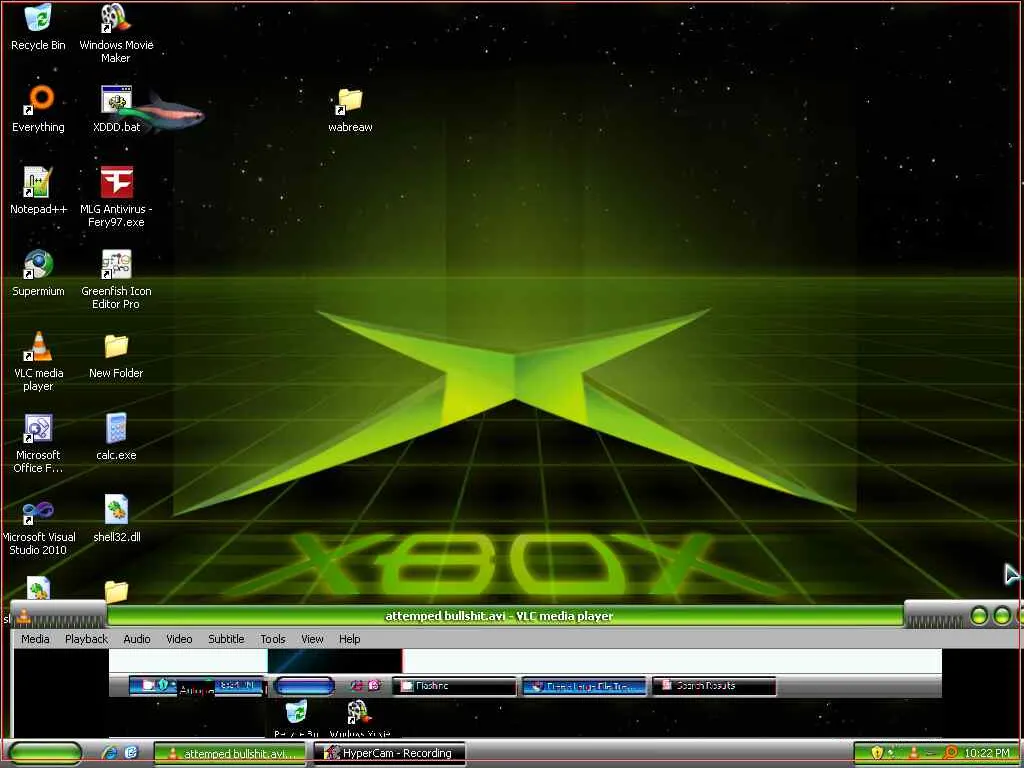Image resolution: width=1024 pixels, height=768 pixels.
Task: Select the shell32.dll file icon
Action: (116, 519)
